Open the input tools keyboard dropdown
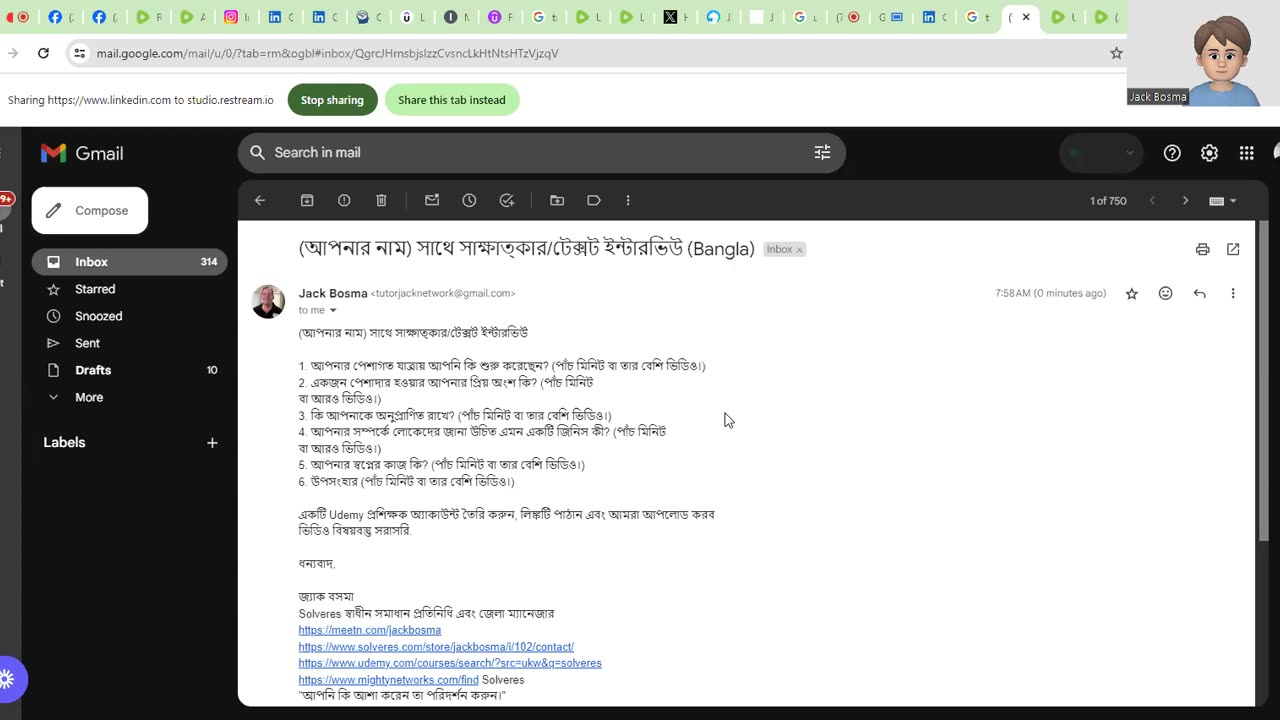Screen dimensions: 1280x720 point(1223,201)
